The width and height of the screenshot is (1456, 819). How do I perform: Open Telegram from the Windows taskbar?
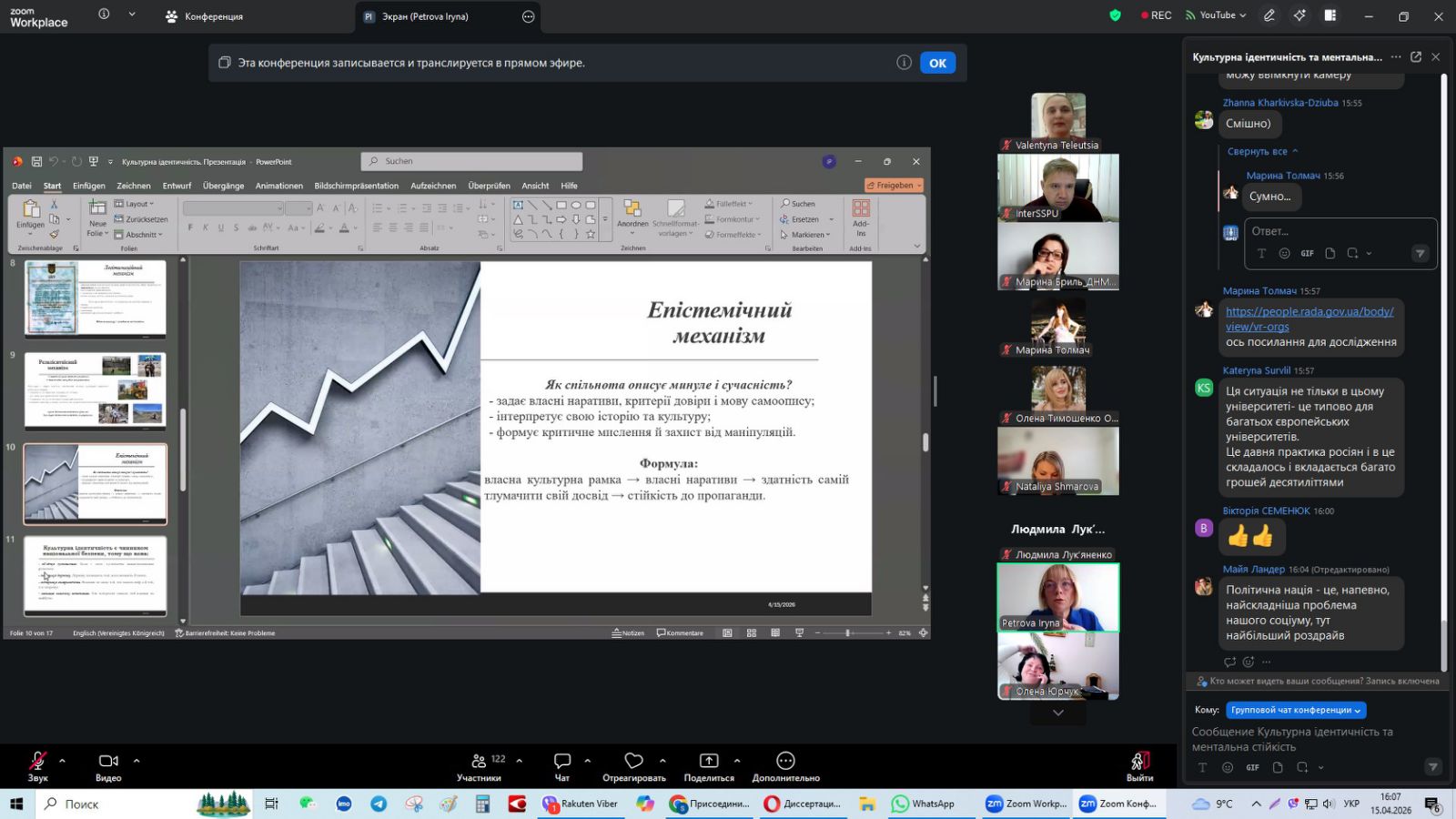(379, 804)
